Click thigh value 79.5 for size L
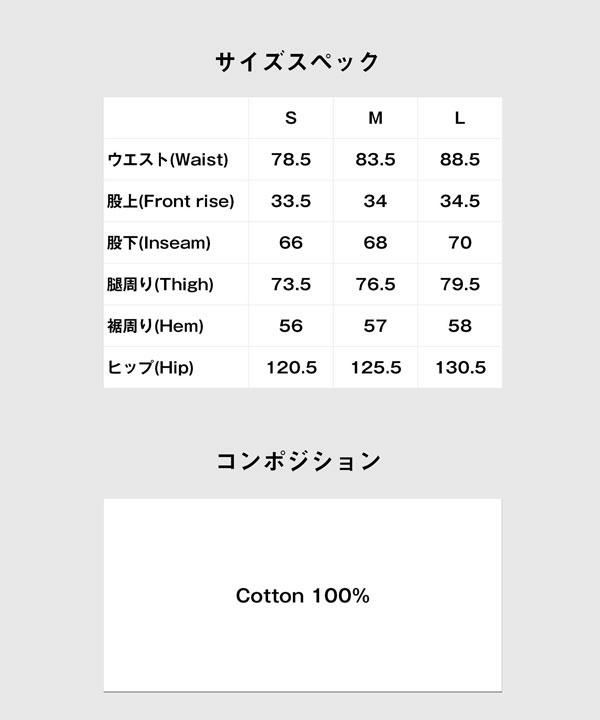The width and height of the screenshot is (600, 720). (460, 285)
